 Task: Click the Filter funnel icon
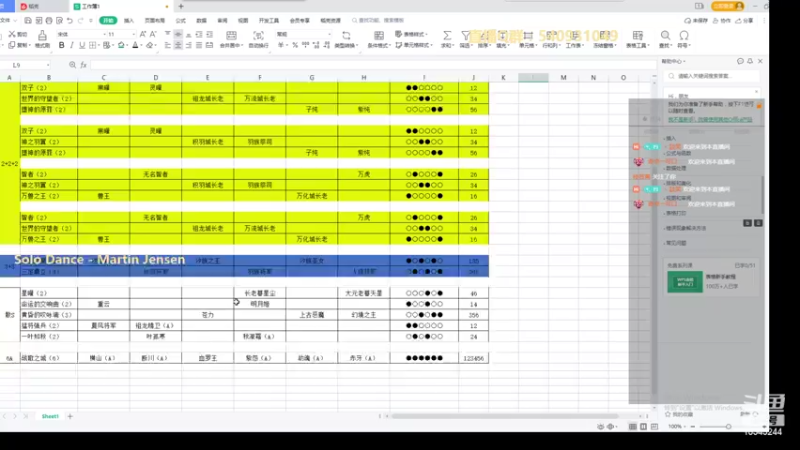pyautogui.click(x=465, y=35)
